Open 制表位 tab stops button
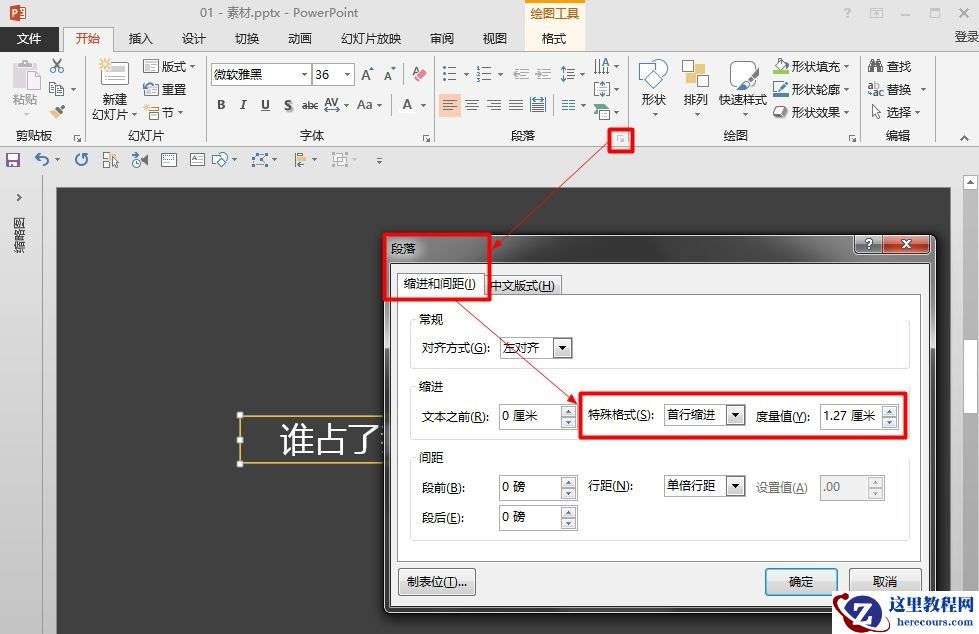The width and height of the screenshot is (979, 634). 436,581
